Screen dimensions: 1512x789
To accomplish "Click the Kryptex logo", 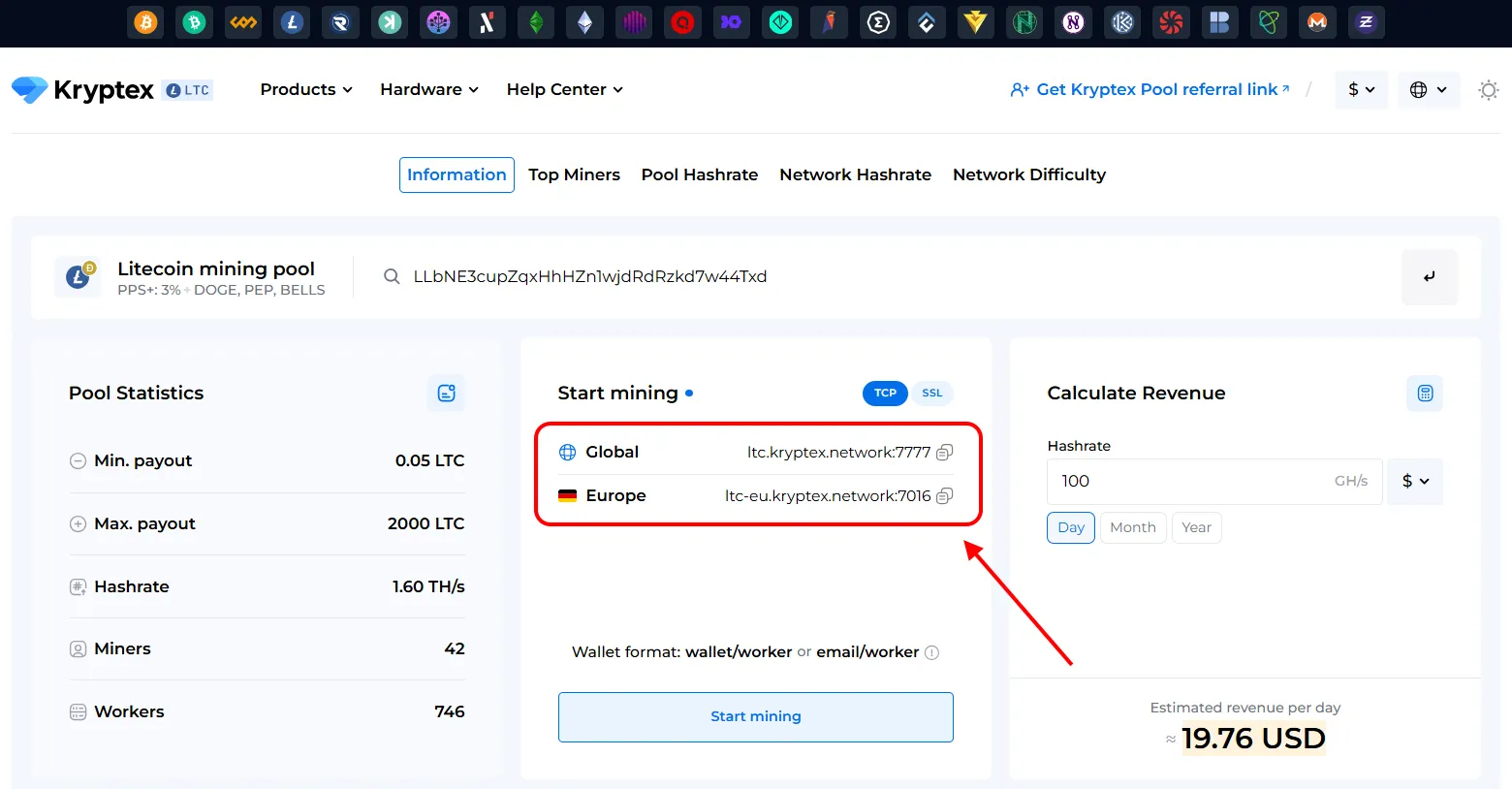I will coord(82,90).
